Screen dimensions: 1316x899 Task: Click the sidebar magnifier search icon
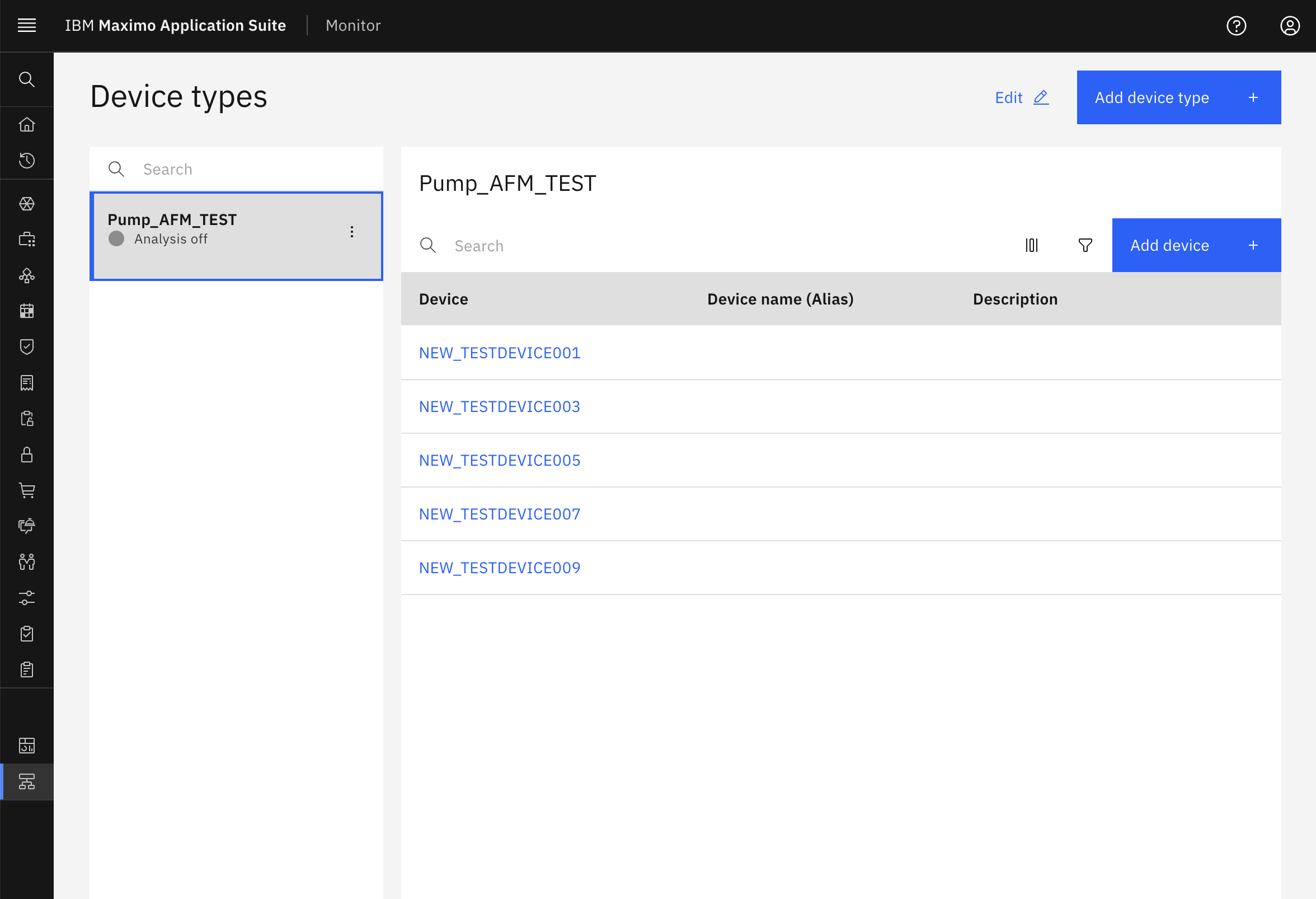(27, 79)
